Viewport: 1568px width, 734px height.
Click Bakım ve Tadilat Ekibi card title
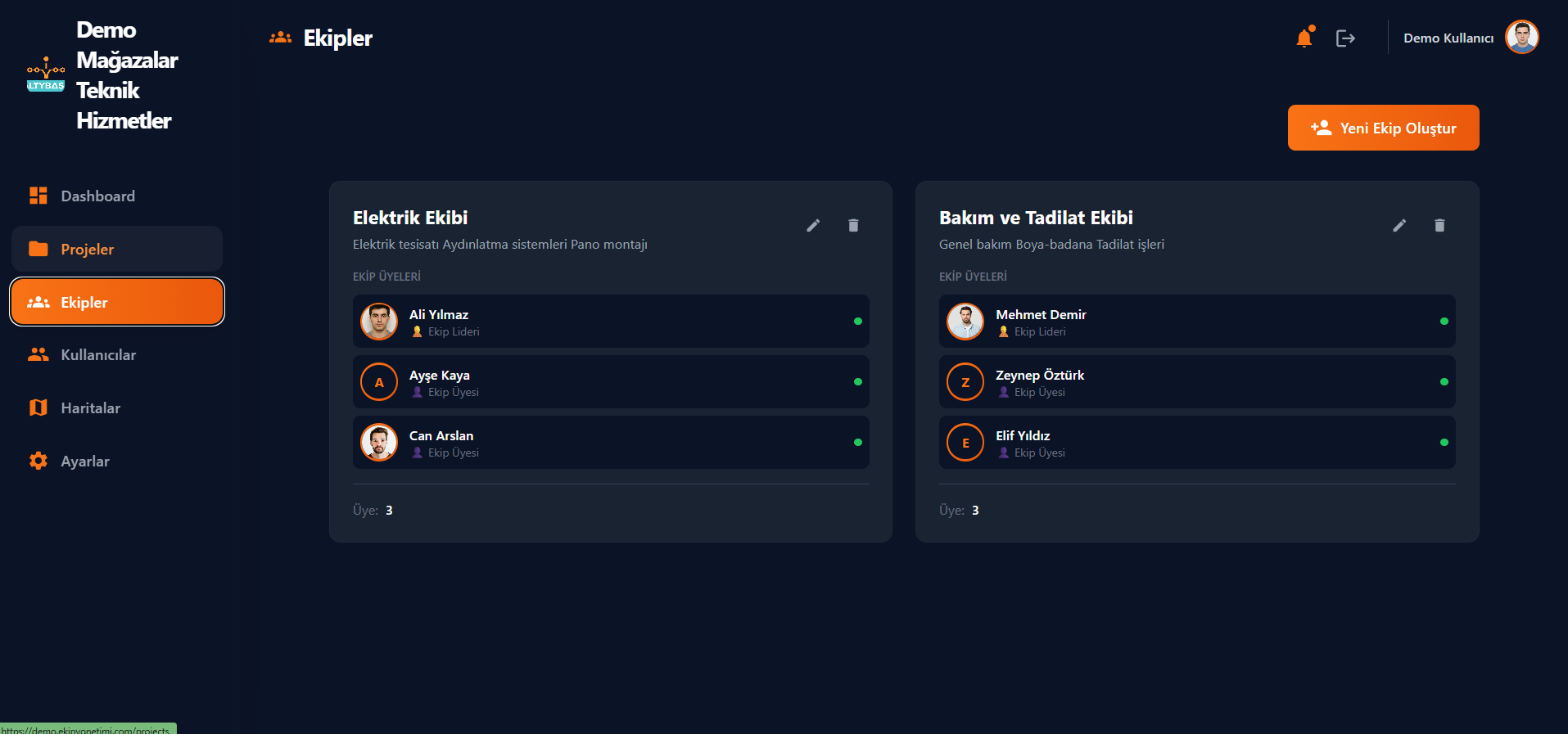[x=1036, y=218]
